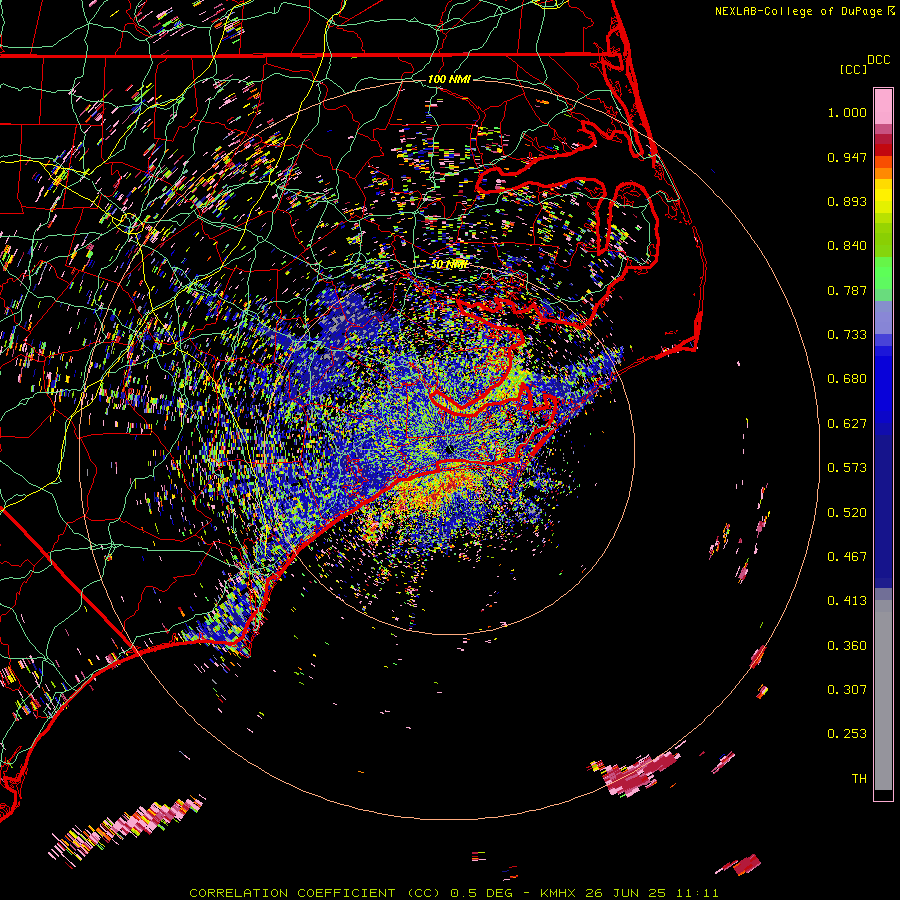
Task: Click the TH threshold label
Action: point(859,779)
